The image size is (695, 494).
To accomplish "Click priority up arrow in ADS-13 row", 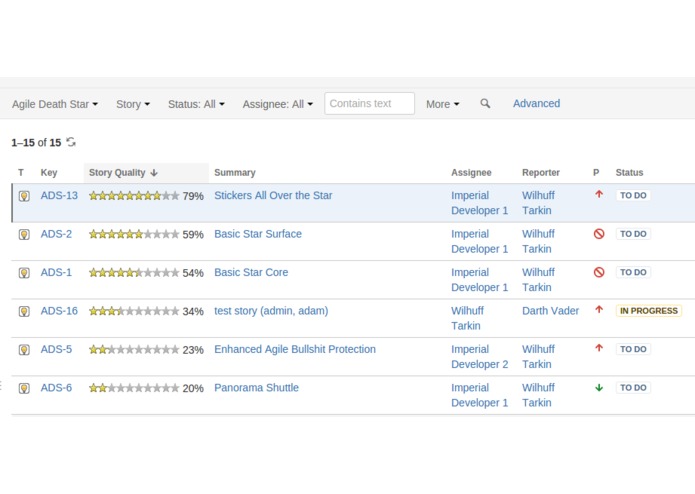I will pyautogui.click(x=599, y=194).
